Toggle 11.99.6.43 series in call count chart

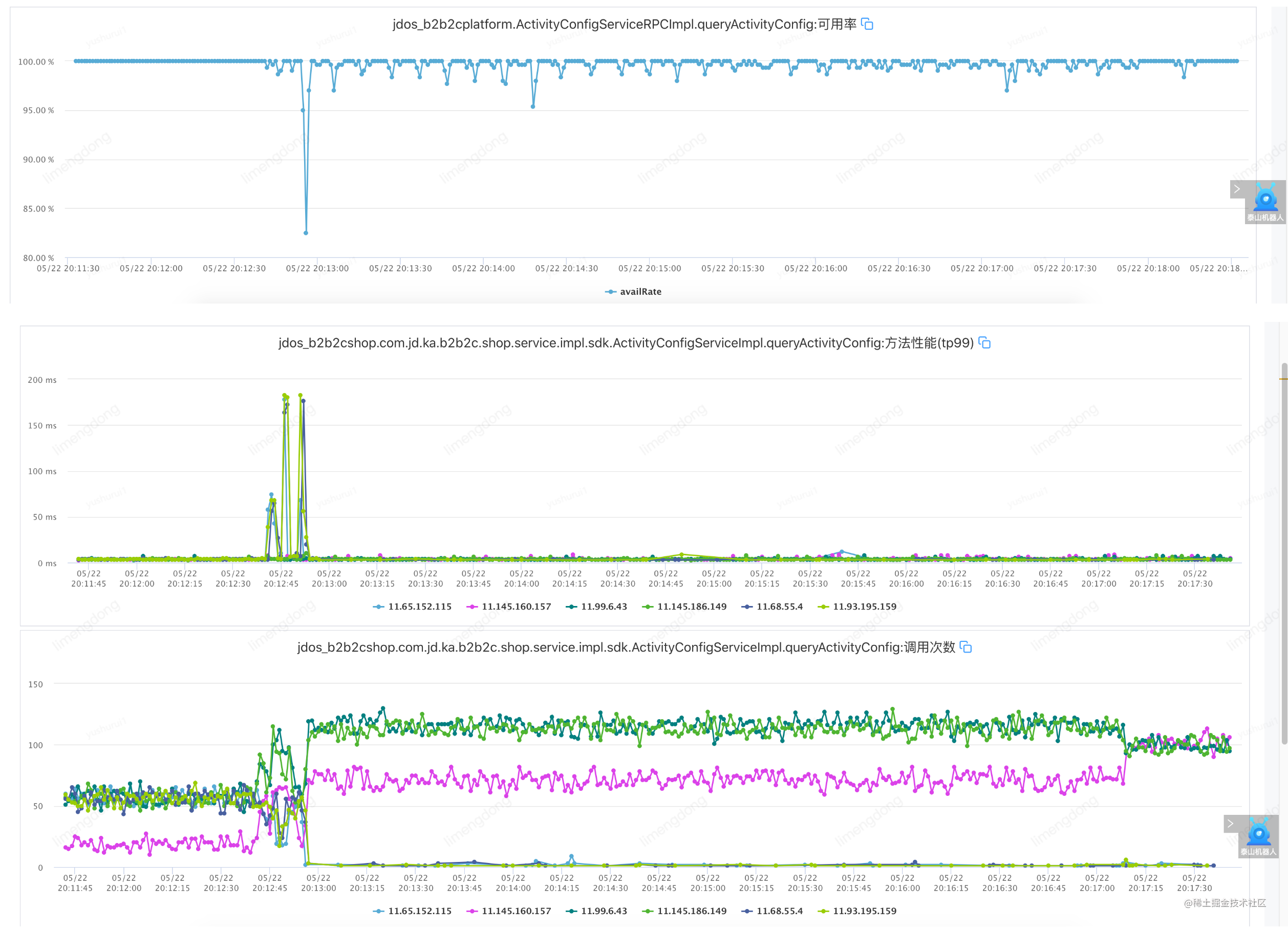coord(596,911)
